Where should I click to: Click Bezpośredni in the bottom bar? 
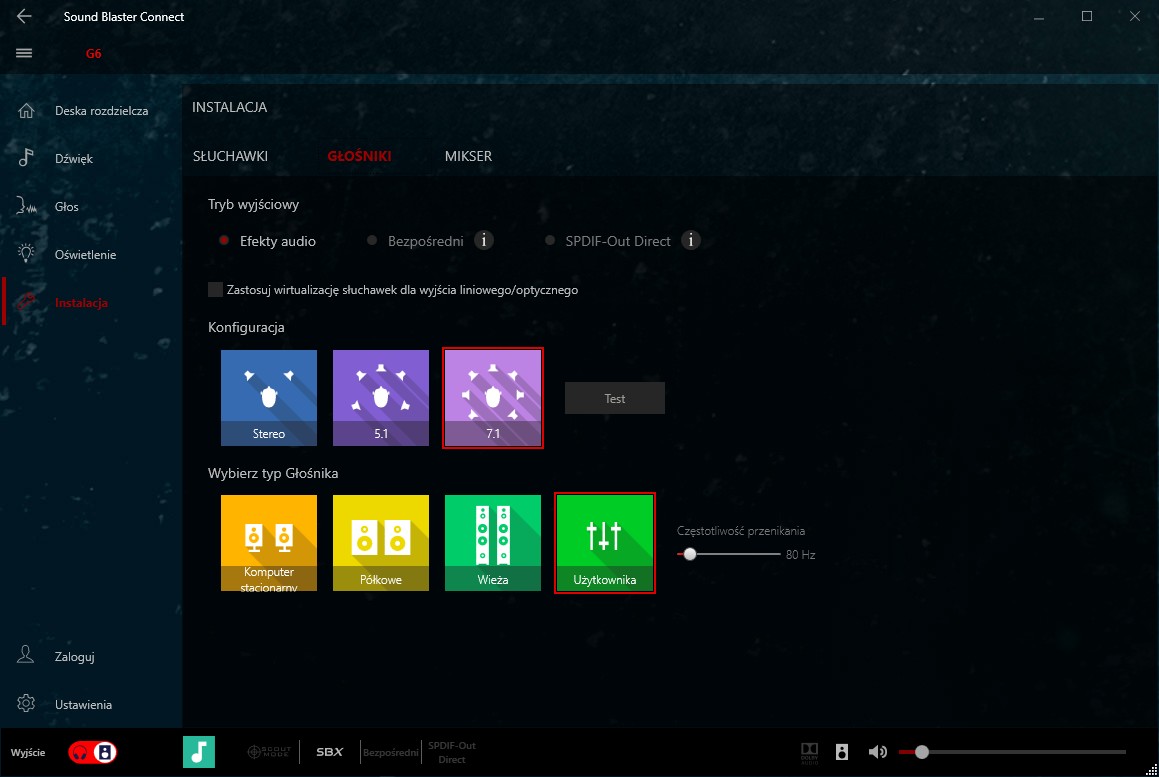(391, 753)
